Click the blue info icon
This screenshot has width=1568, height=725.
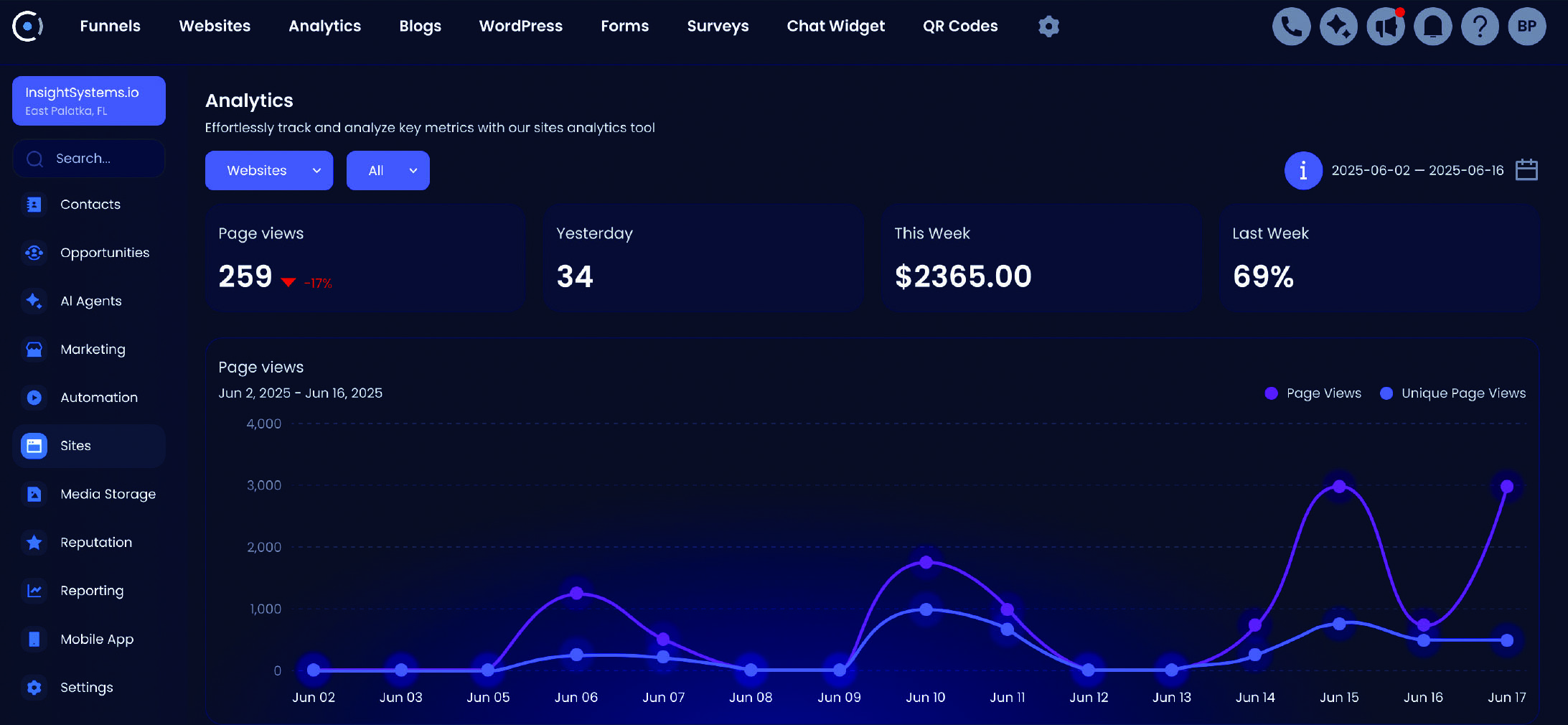point(1302,170)
